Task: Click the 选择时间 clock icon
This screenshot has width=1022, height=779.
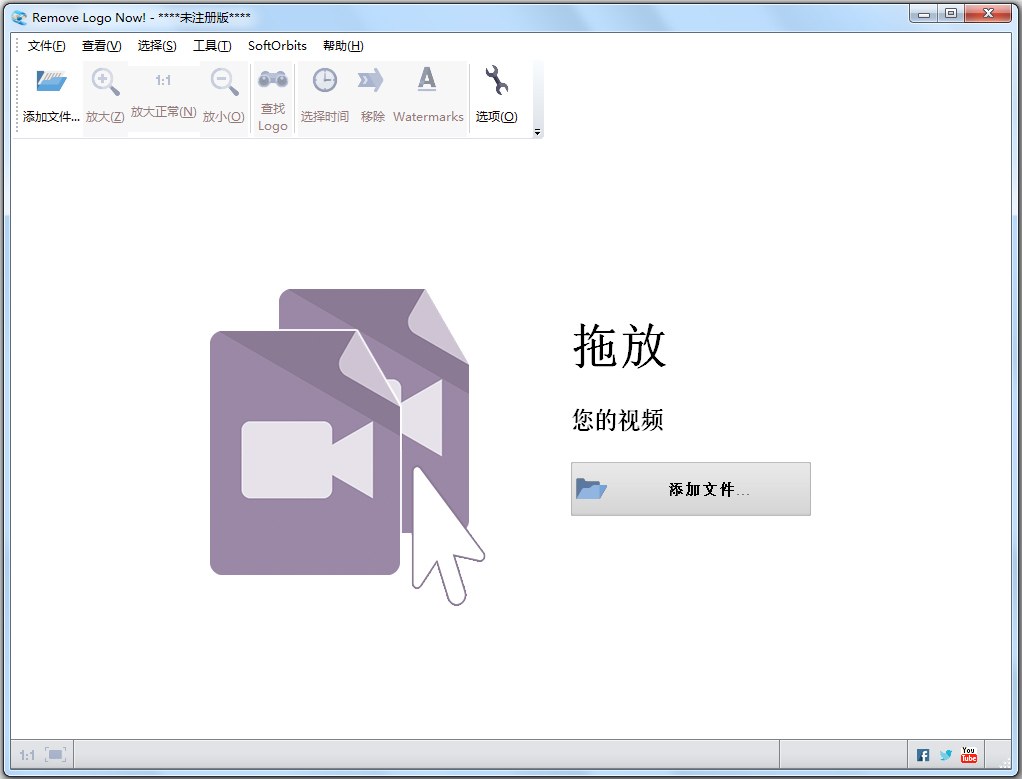Action: 324,81
